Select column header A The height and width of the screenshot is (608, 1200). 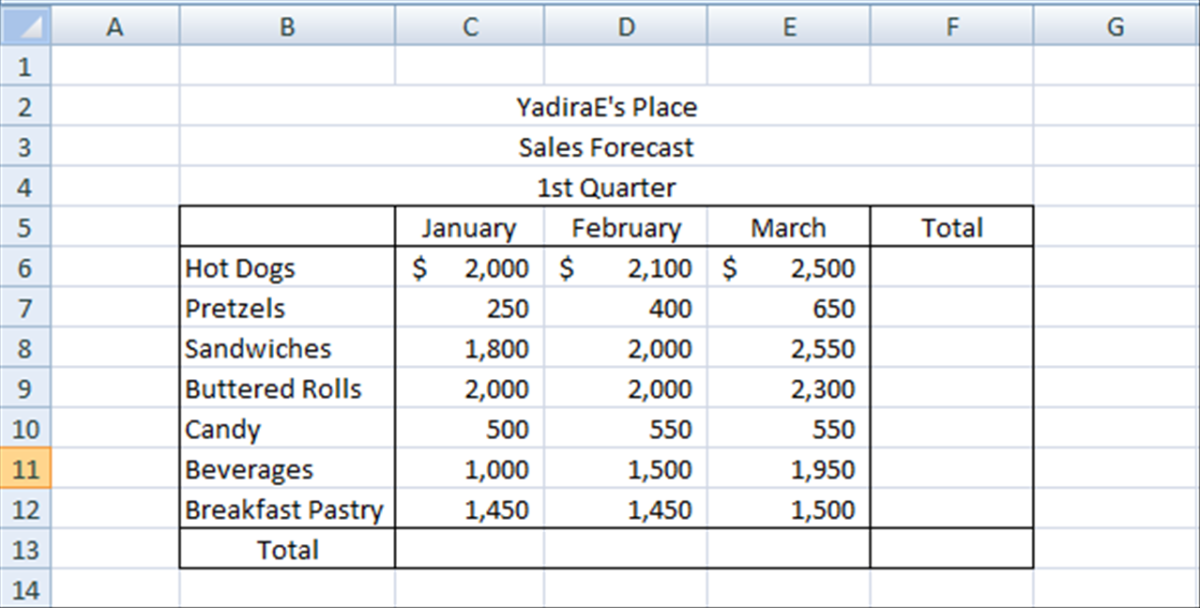click(x=114, y=26)
